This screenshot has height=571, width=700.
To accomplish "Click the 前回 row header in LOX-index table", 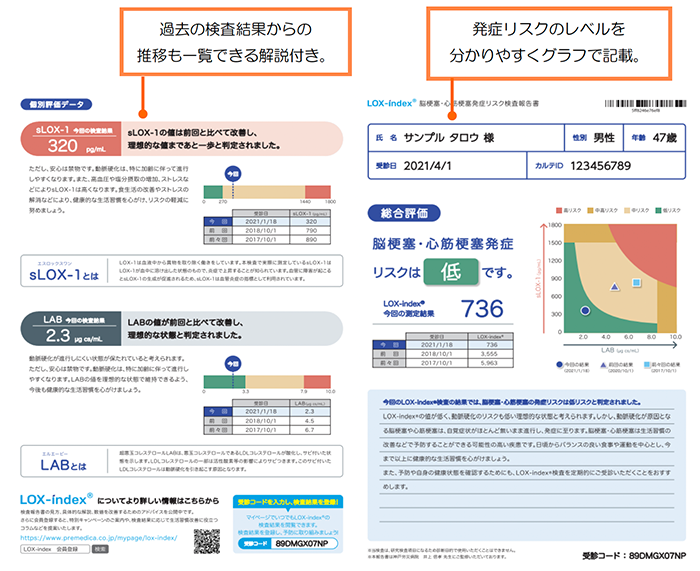I will click(389, 354).
